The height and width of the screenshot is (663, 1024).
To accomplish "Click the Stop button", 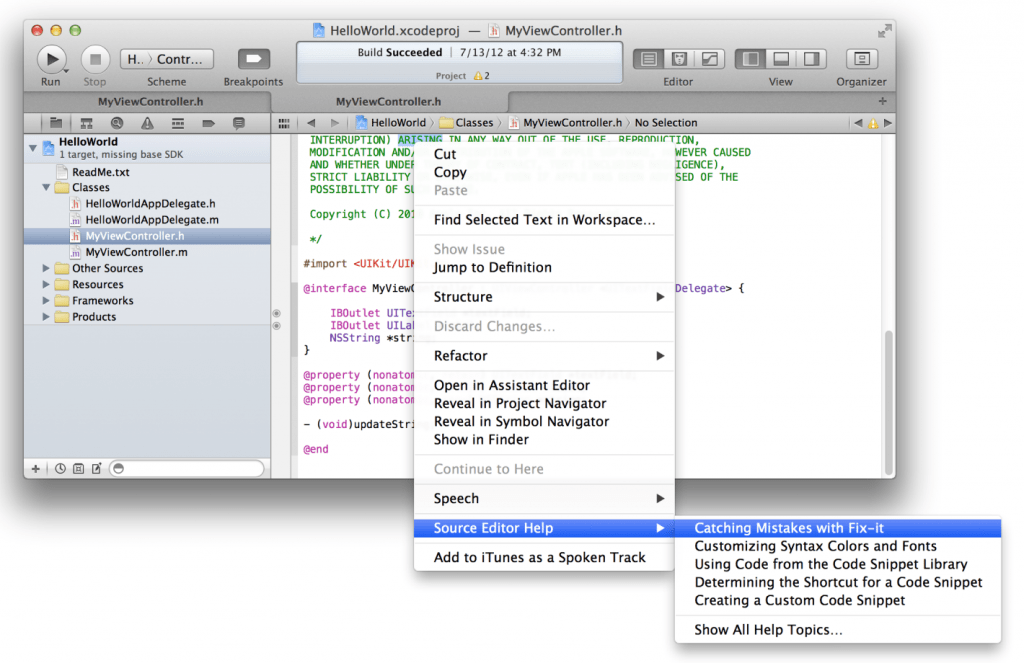I will pos(94,58).
